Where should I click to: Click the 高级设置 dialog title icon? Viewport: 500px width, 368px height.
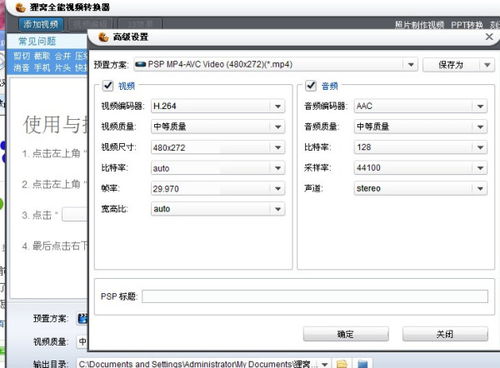[104, 37]
